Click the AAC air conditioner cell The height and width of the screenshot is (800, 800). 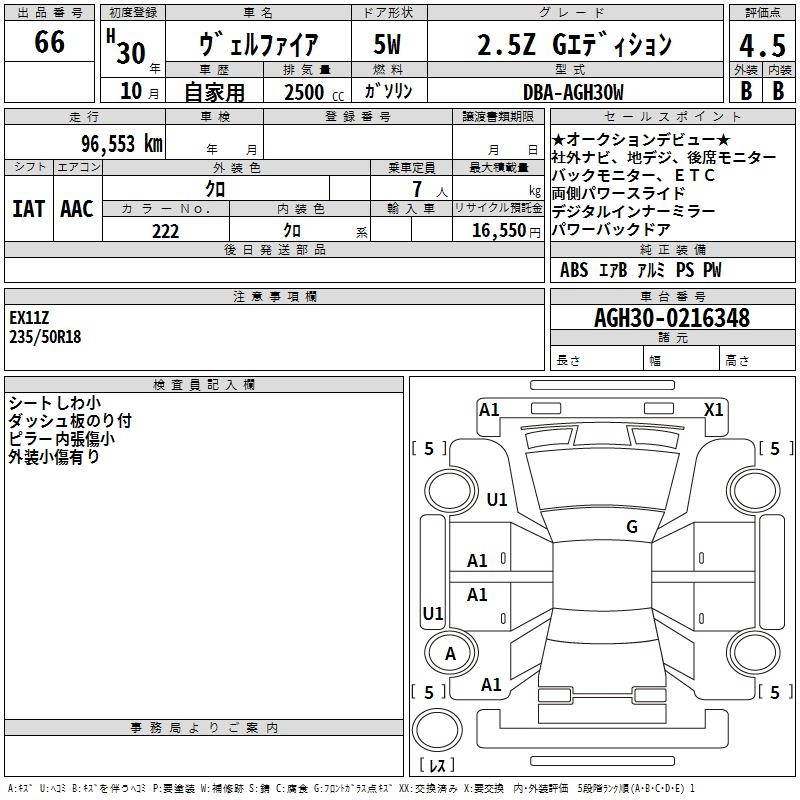[x=76, y=208]
